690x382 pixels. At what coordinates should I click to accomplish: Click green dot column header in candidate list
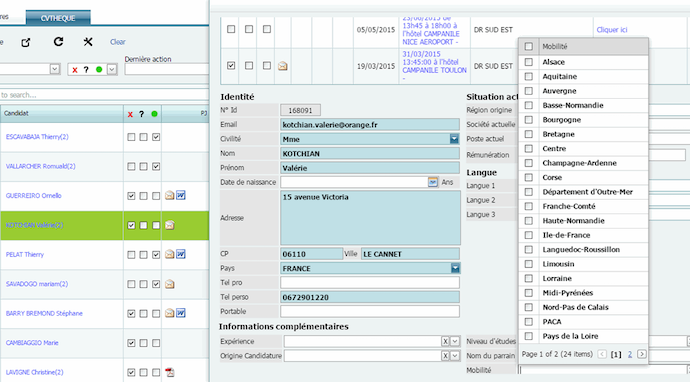154,114
